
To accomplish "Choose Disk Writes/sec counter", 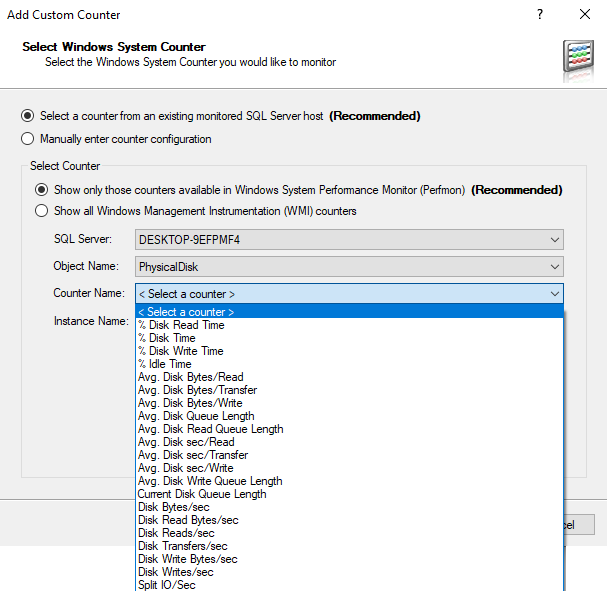I will click(x=176, y=572).
